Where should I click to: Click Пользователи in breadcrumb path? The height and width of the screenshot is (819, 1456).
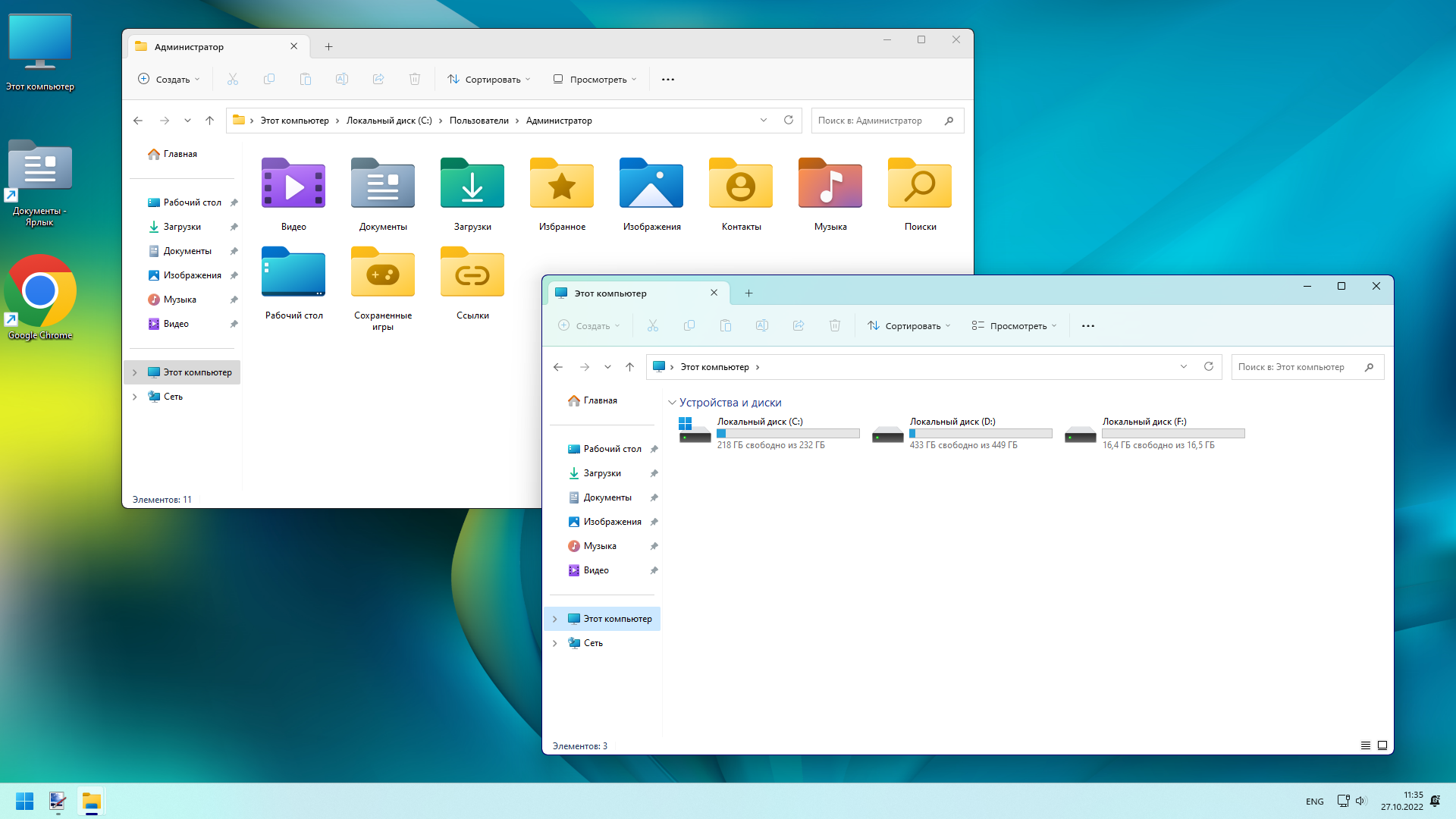pos(479,121)
